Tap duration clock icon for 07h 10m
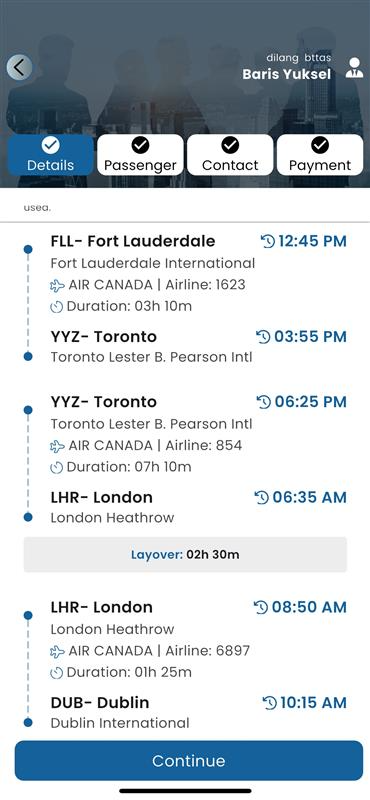Viewport: 370px width, 800px height. 57,467
